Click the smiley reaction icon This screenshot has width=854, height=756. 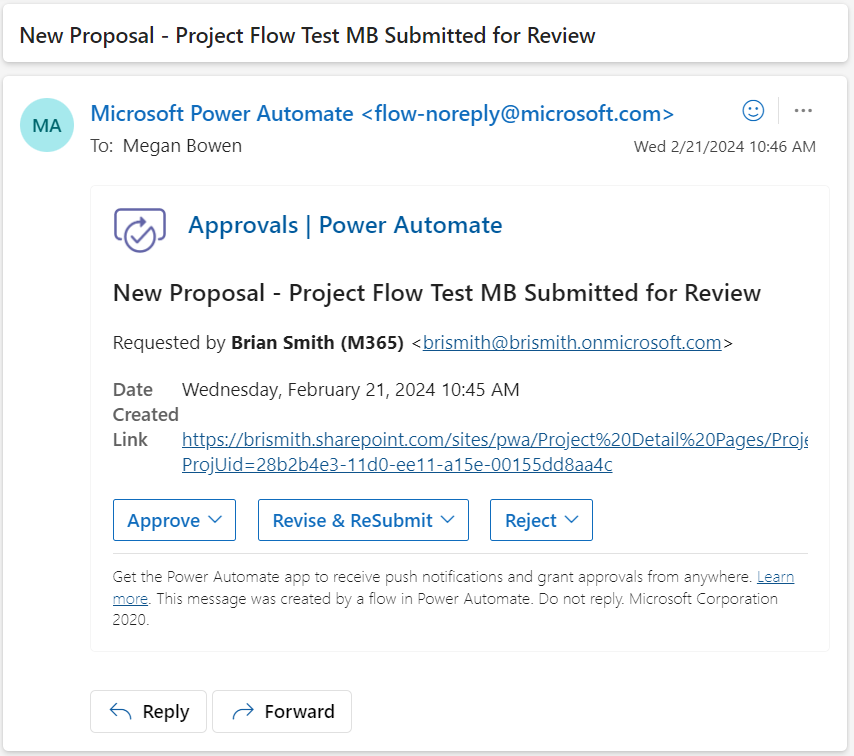753,111
